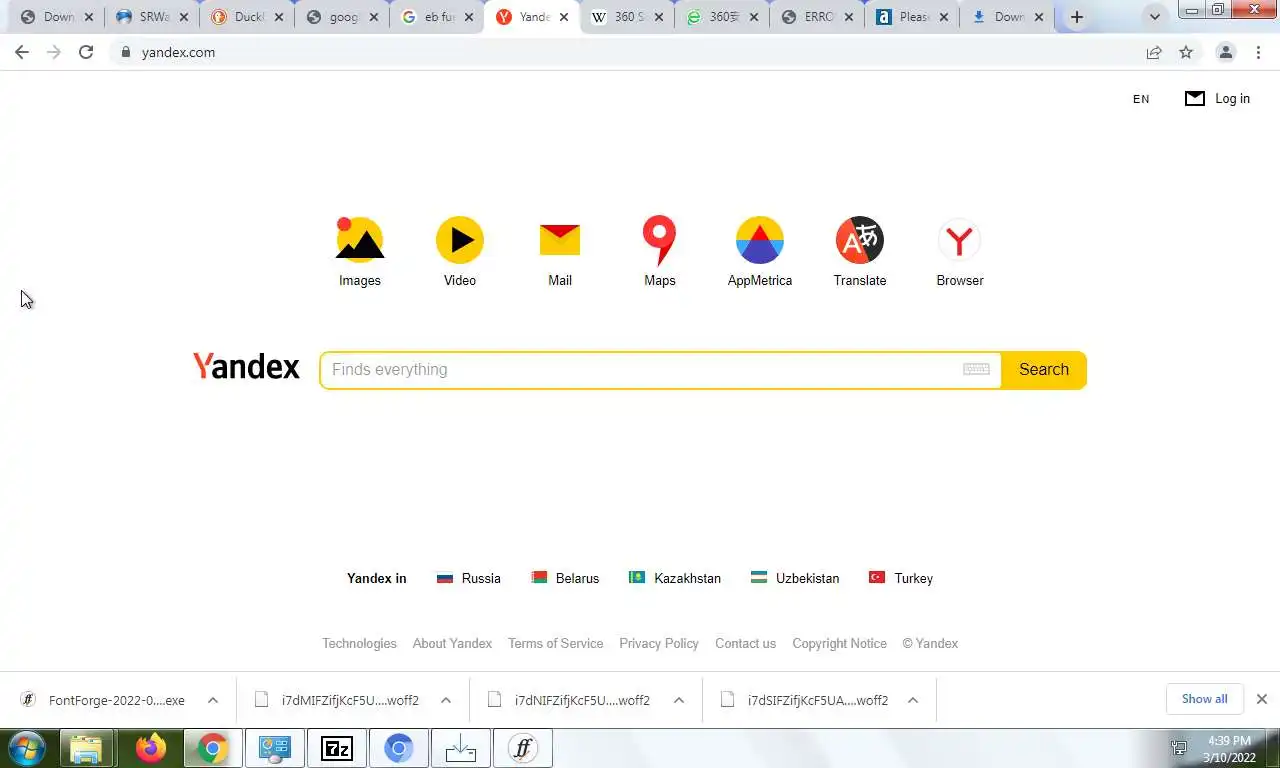
Task: Open the Technologies footer link
Action: [359, 643]
